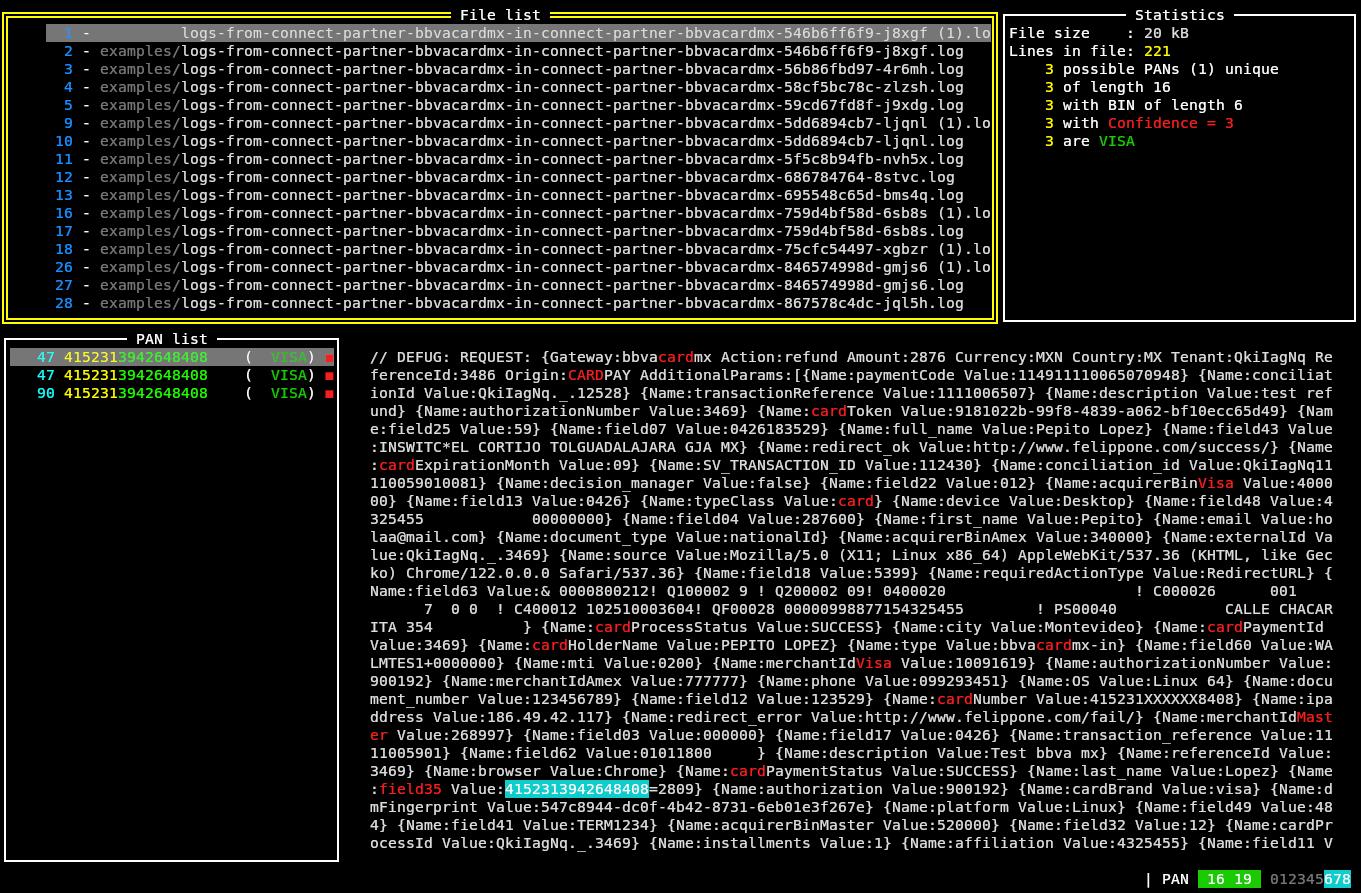Click the 'File list' panel title
Screen dimensions: 1361x893
coord(500,15)
